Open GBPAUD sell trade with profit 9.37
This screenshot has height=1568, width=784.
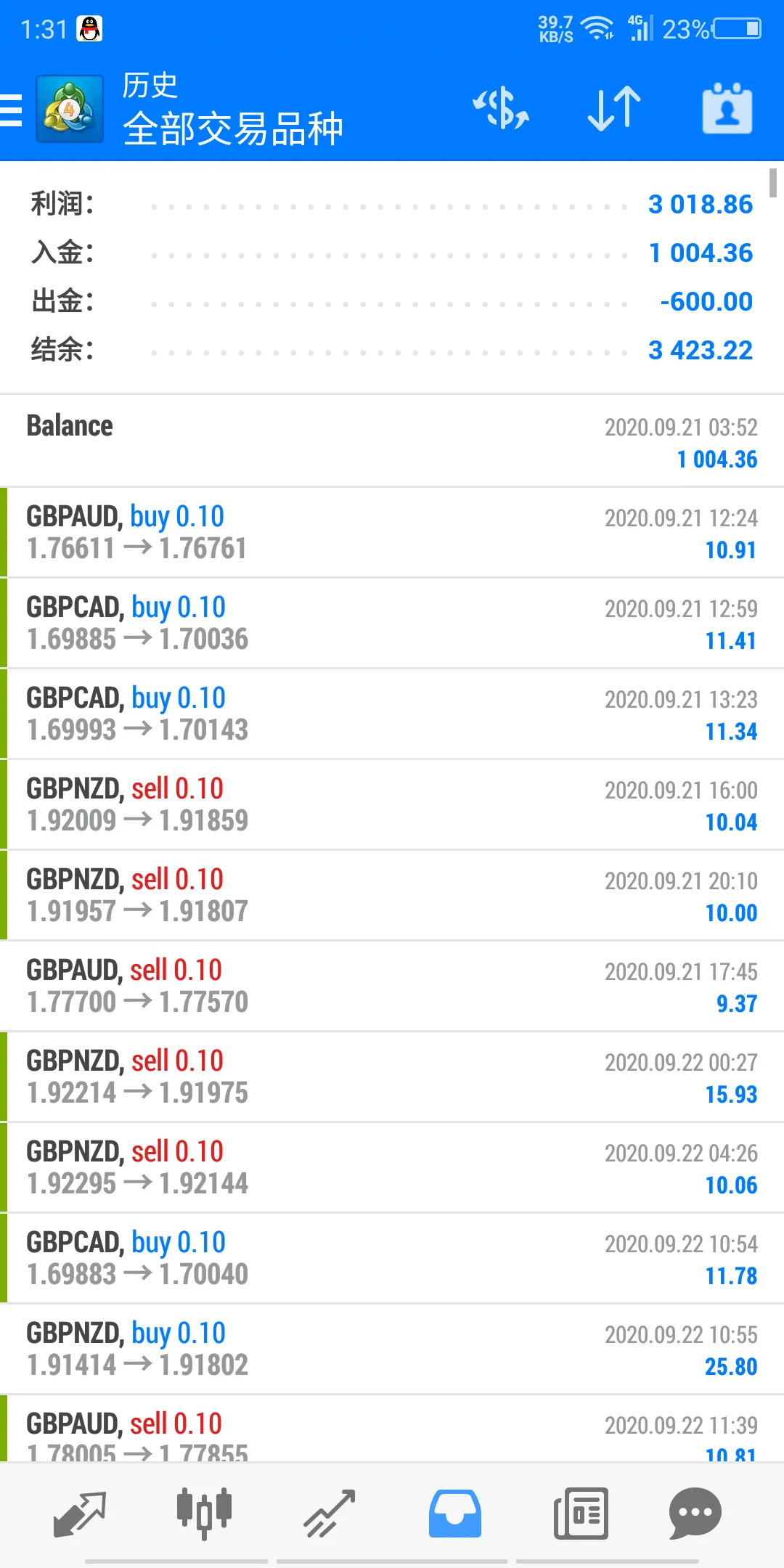[392, 987]
